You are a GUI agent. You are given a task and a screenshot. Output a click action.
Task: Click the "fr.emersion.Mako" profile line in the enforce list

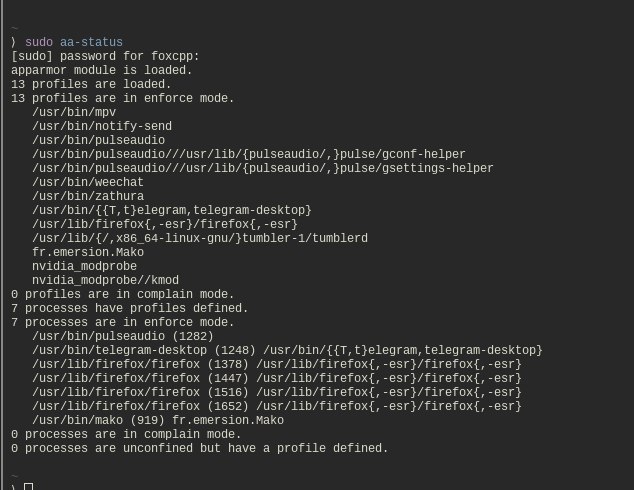tap(88, 252)
